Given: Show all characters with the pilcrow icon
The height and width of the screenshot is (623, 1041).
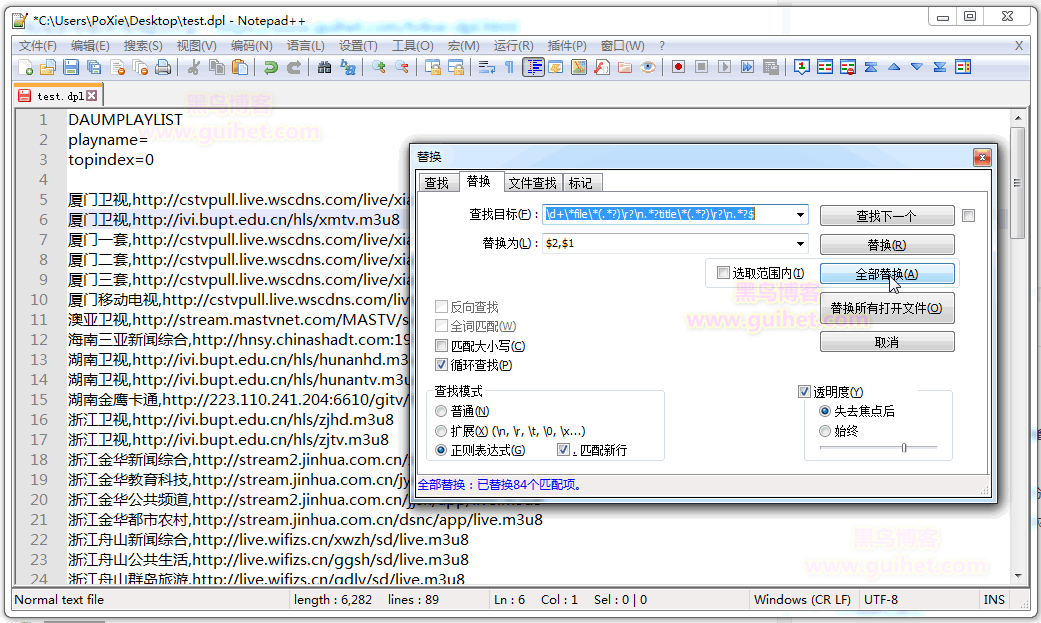Looking at the screenshot, I should click(x=509, y=67).
